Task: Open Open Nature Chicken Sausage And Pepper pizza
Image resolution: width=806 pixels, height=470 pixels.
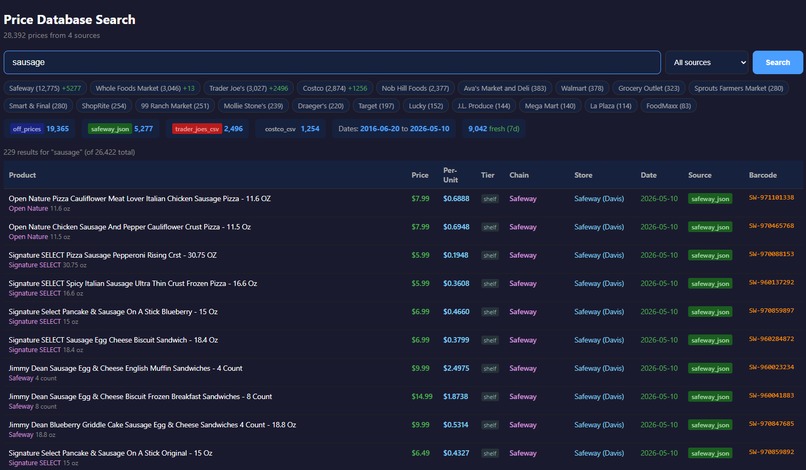Action: pyautogui.click(x=403, y=231)
